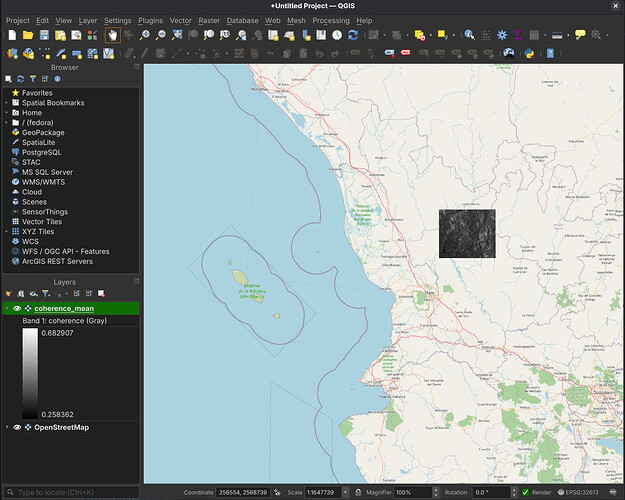The height and width of the screenshot is (500, 625).
Task: Open the Layer menu
Action: (88, 20)
